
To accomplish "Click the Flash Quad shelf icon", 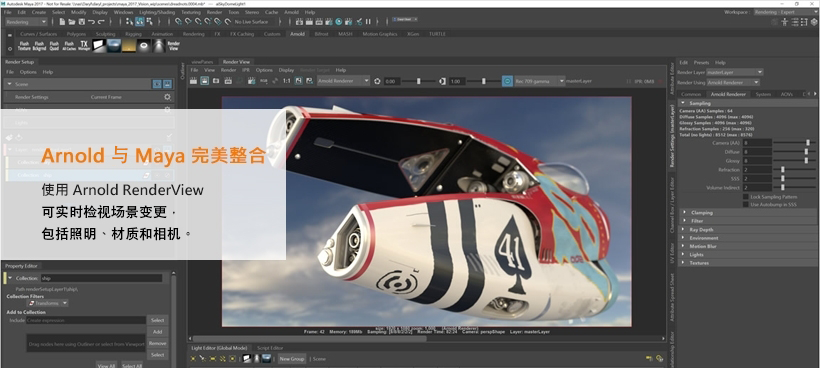I will (x=54, y=46).
